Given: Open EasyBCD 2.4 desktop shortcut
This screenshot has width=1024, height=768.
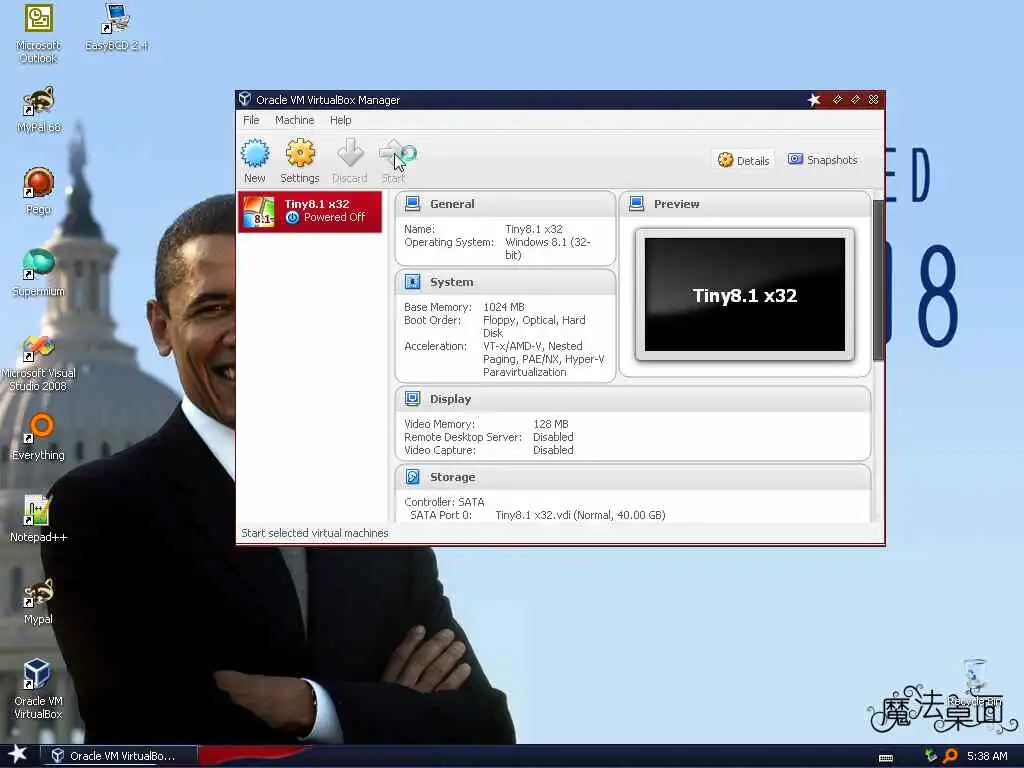Looking at the screenshot, I should point(116,28).
